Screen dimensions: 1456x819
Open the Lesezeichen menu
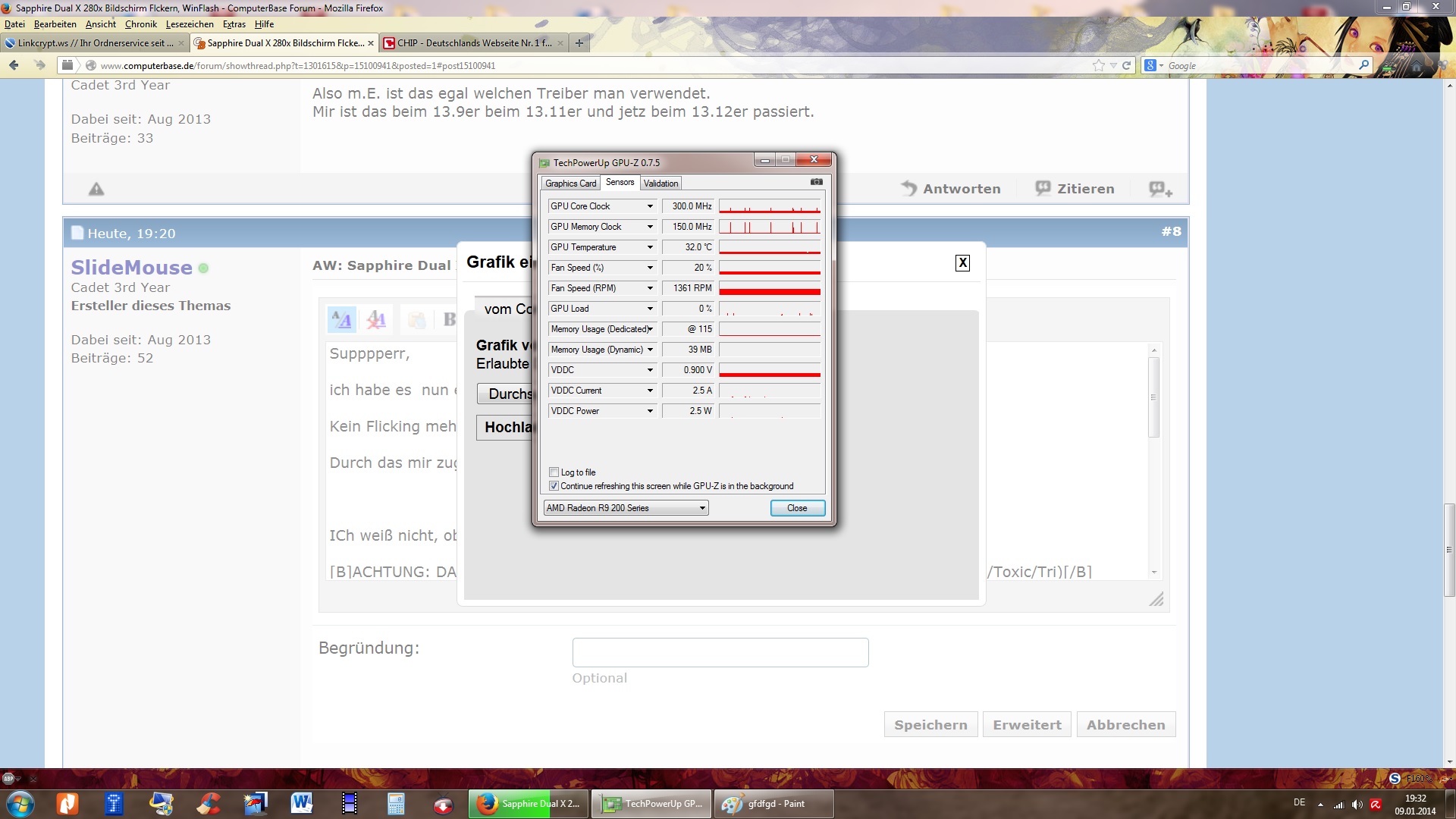click(x=190, y=24)
